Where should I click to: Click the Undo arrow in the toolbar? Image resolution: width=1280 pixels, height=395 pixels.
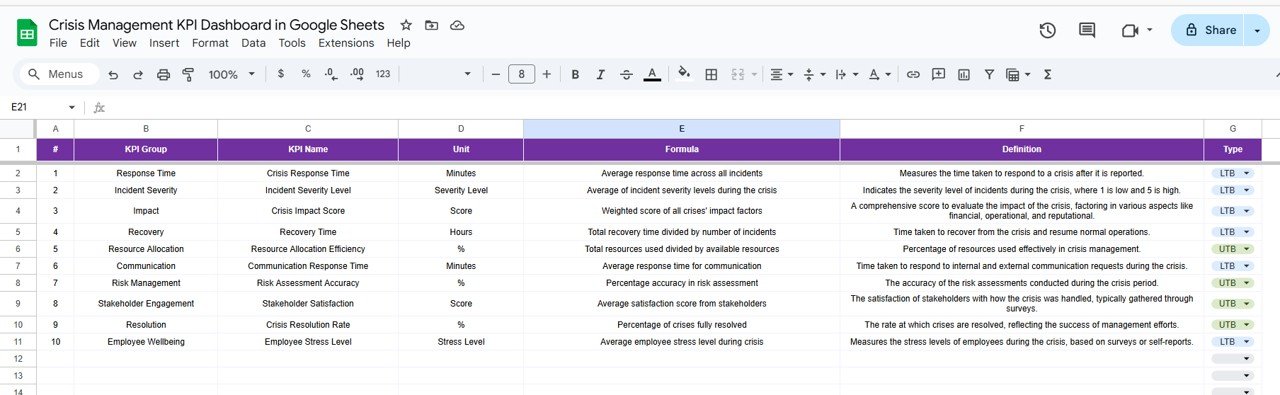pyautogui.click(x=113, y=74)
